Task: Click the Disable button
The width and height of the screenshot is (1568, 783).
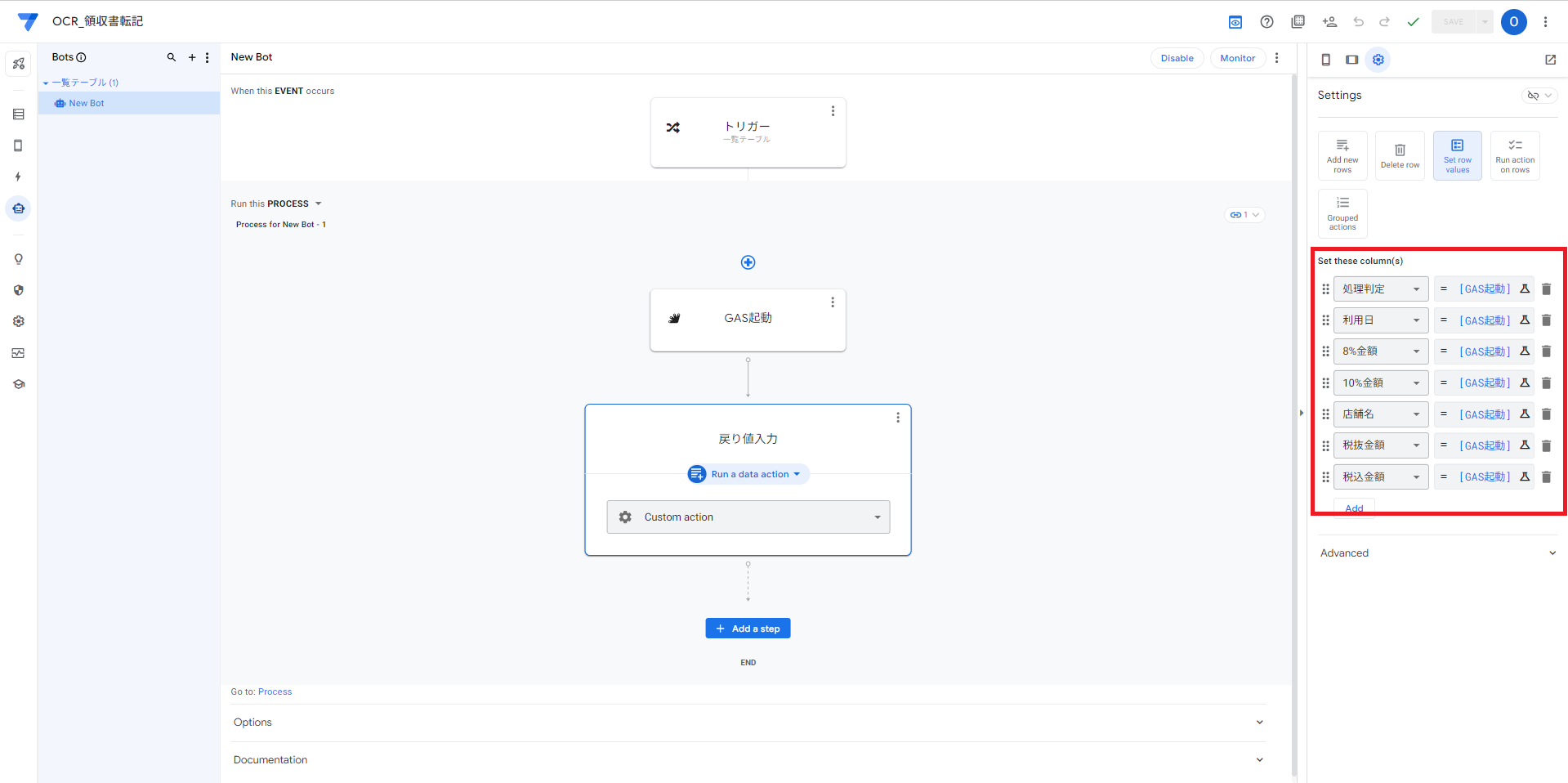Action: (x=1177, y=58)
